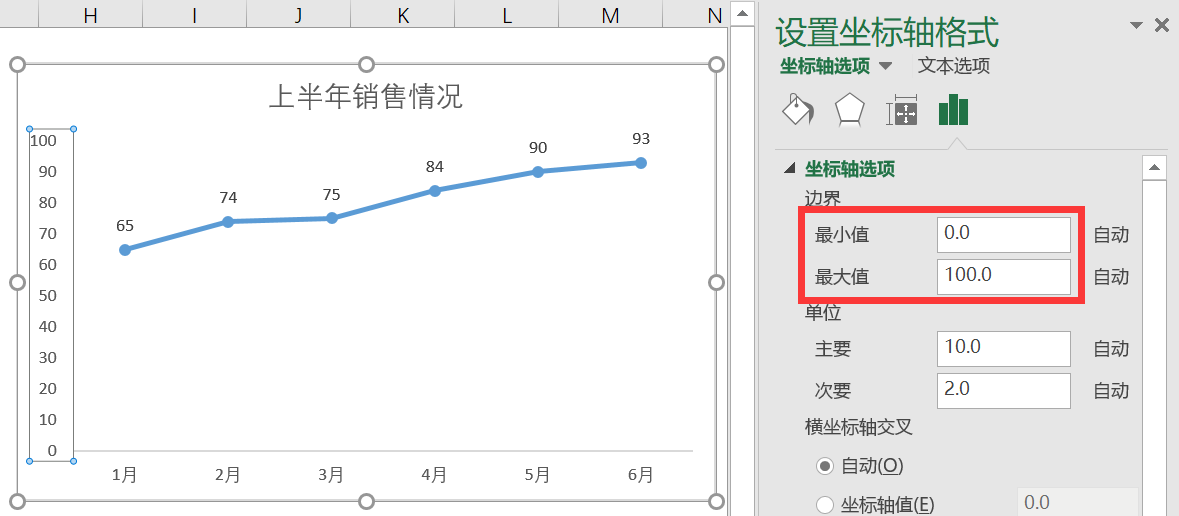The height and width of the screenshot is (516, 1179).
Task: Select the 自动(O) radio button
Action: 825,466
